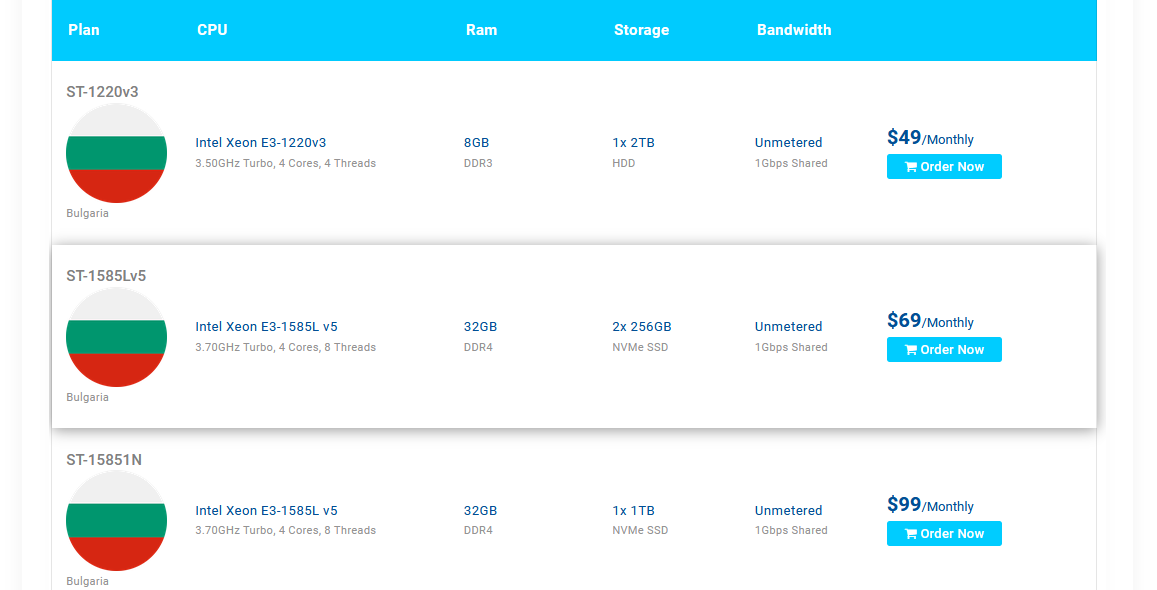Click the Bandwidth column header

tap(794, 30)
